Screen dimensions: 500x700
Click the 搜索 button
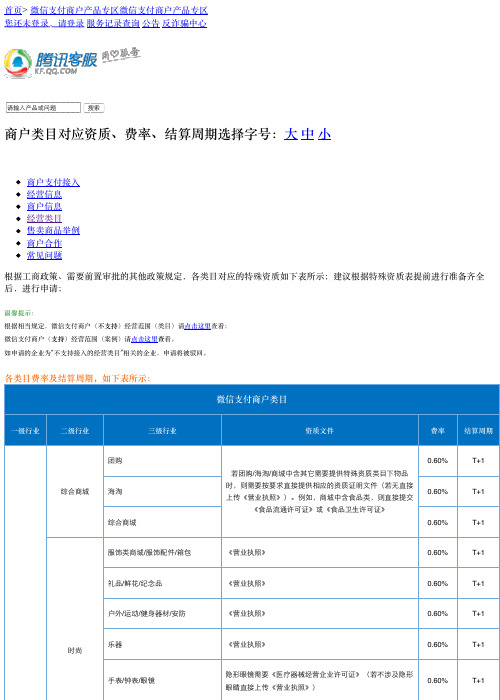[94, 108]
